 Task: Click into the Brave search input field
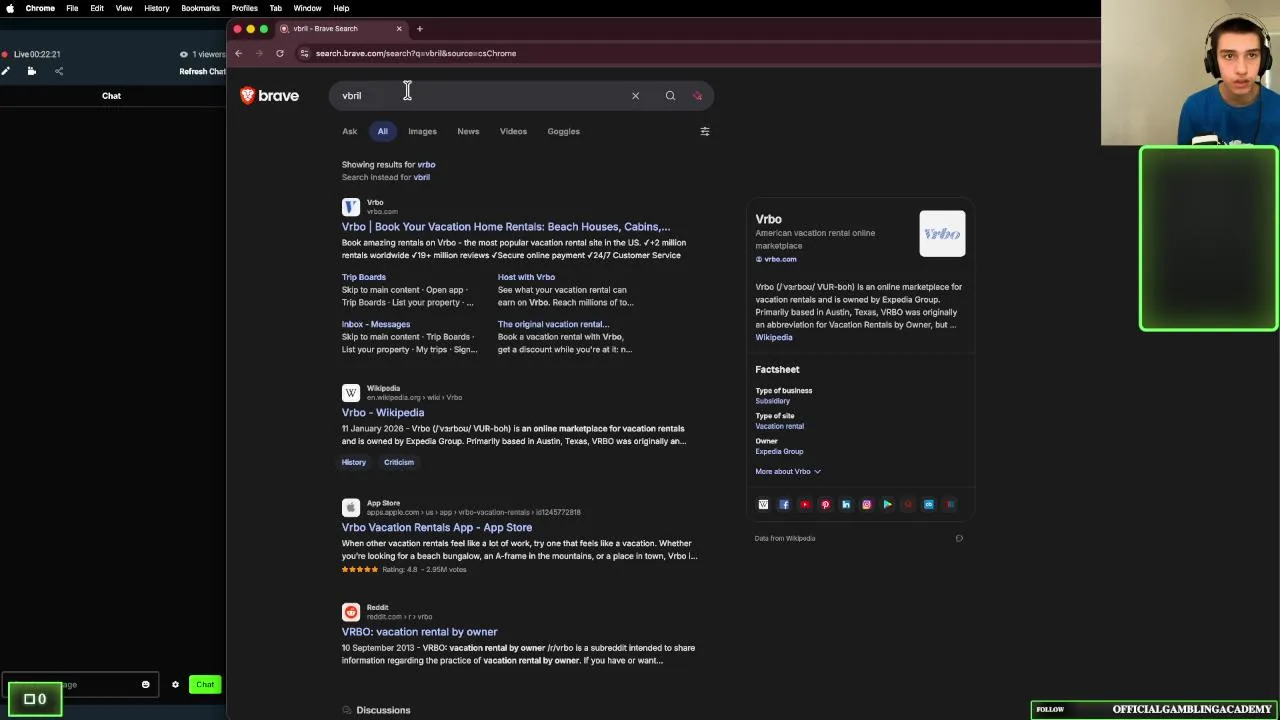(x=480, y=96)
